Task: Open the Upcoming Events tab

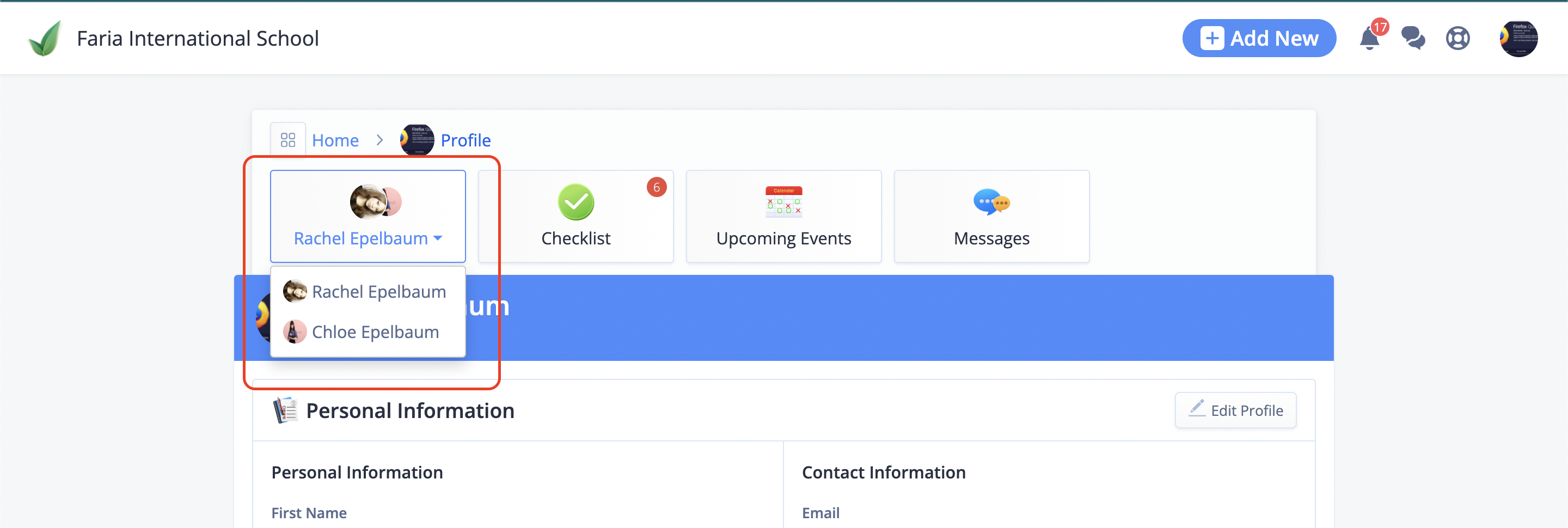Action: point(783,217)
